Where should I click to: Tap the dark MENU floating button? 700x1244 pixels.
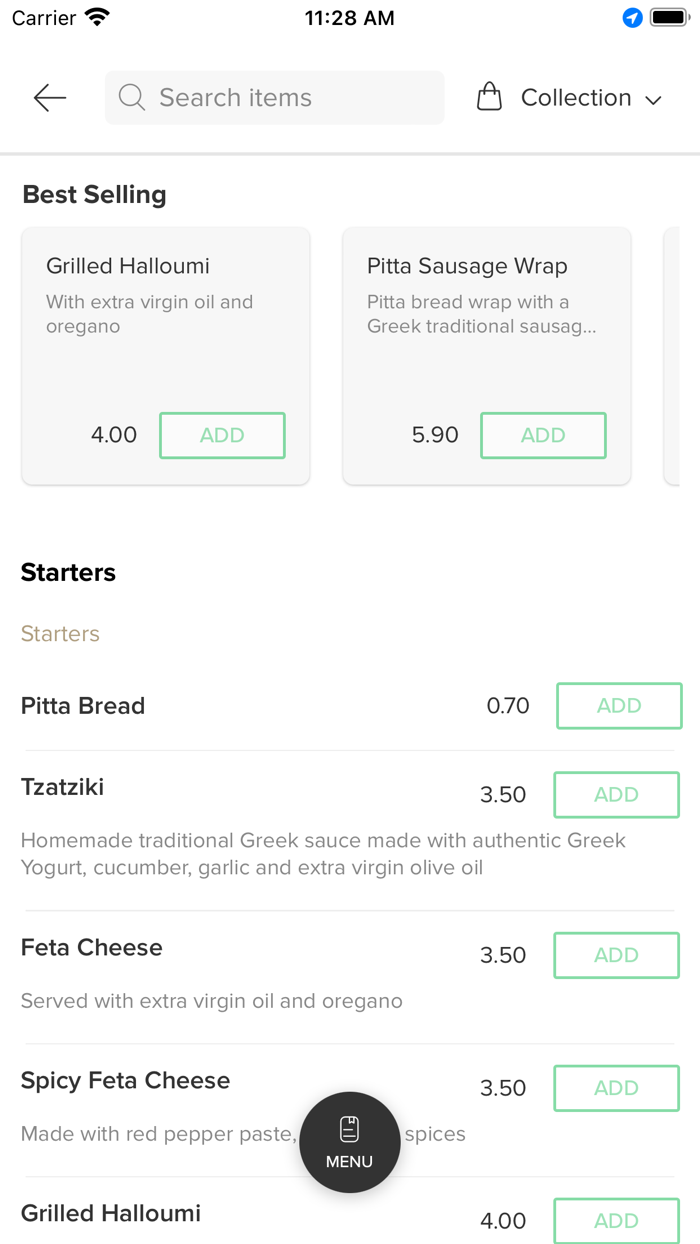(x=349, y=1142)
